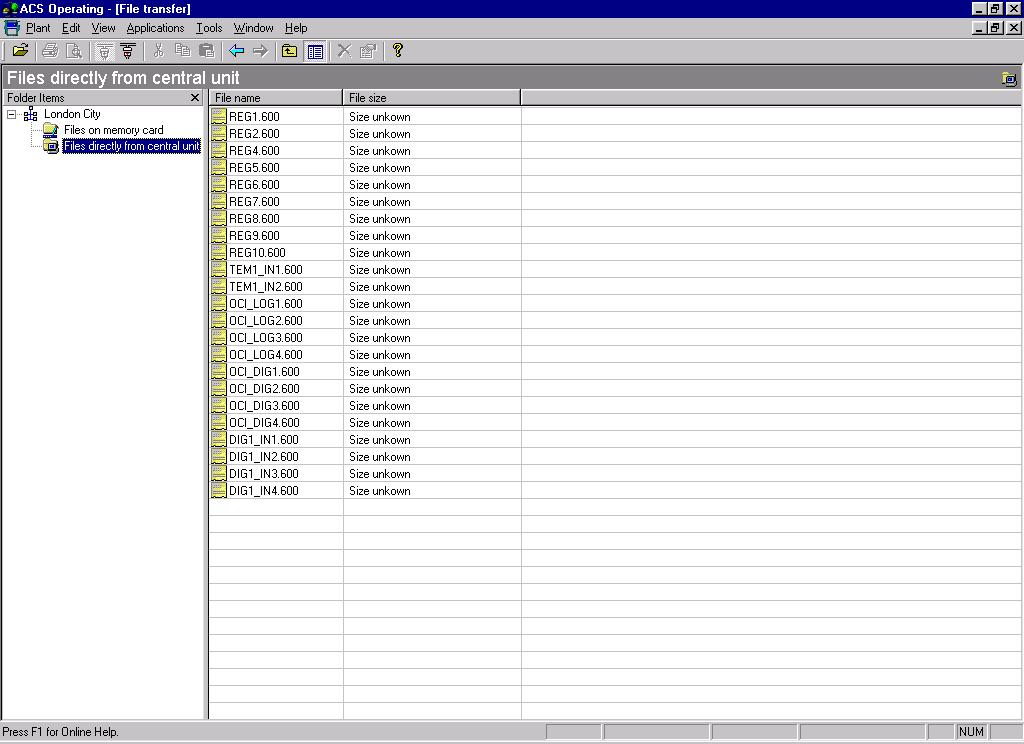Select the file REG1.600

coord(254,117)
